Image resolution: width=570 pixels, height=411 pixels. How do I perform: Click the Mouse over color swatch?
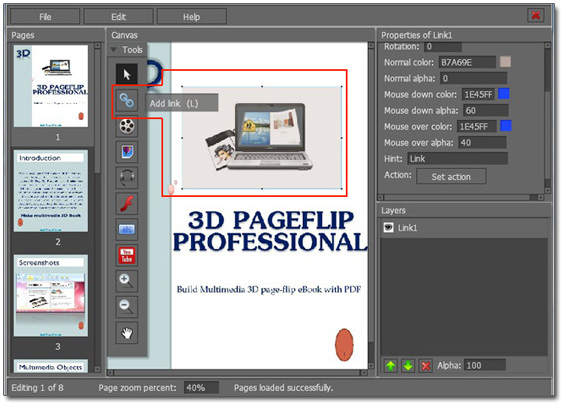tap(506, 126)
